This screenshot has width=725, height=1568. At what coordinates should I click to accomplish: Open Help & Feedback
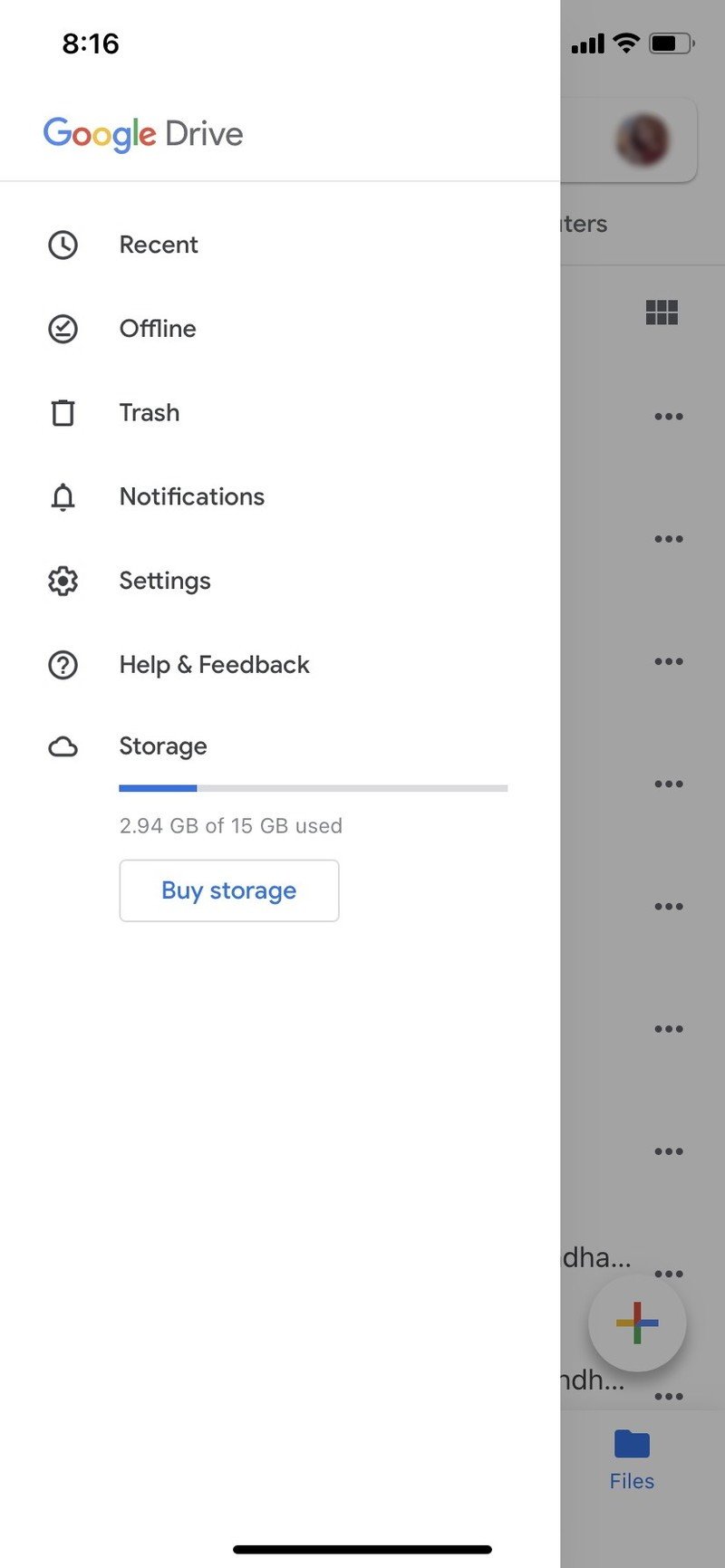pos(214,665)
